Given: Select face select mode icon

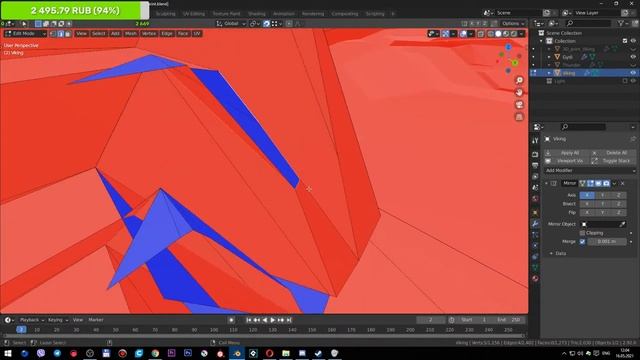Looking at the screenshot, I should pyautogui.click(x=68, y=33).
